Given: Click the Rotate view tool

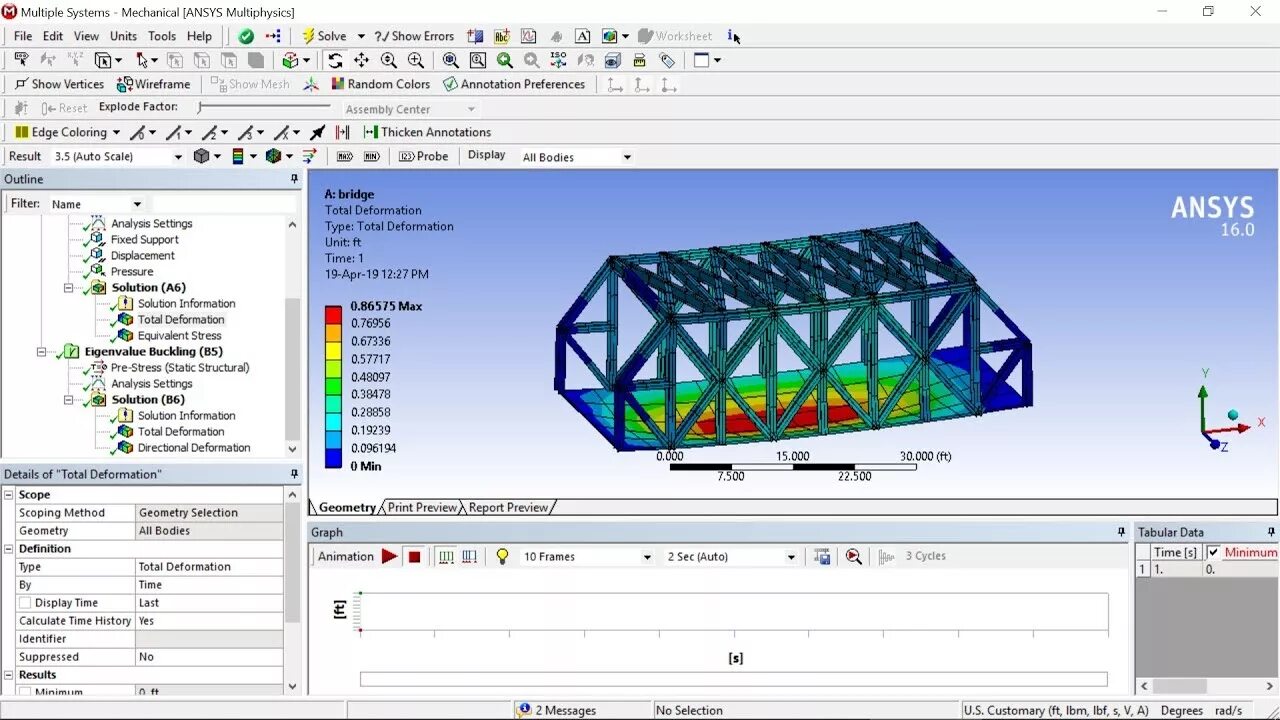Looking at the screenshot, I should click(335, 60).
